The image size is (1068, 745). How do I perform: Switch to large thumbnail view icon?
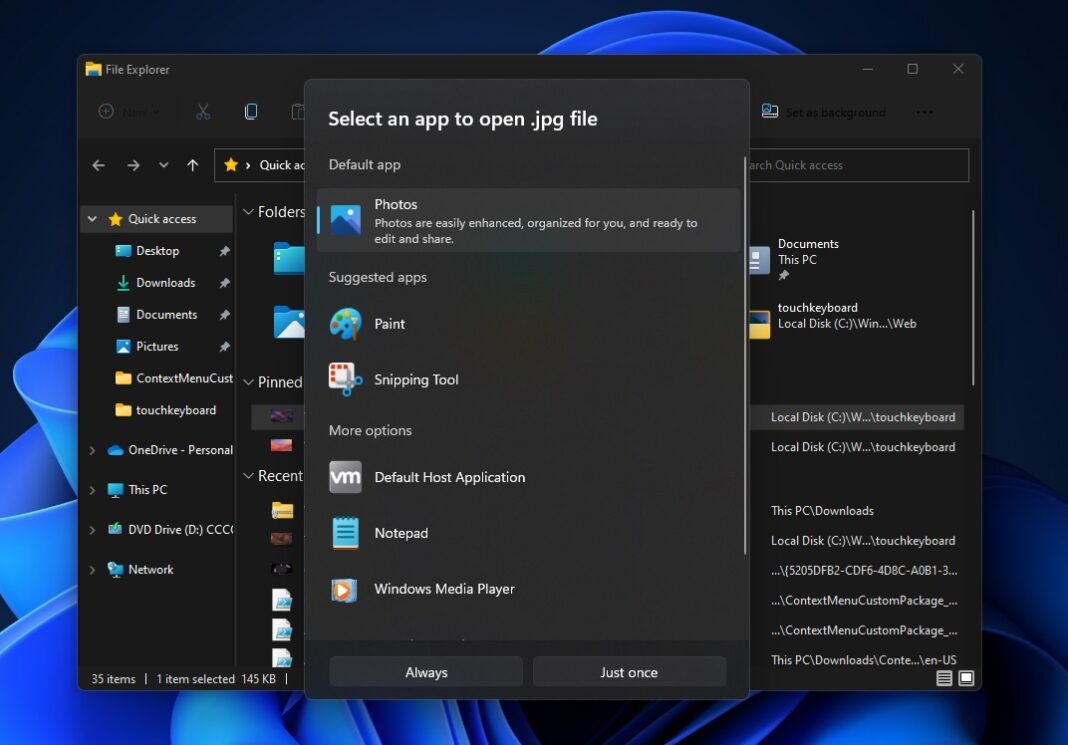966,677
